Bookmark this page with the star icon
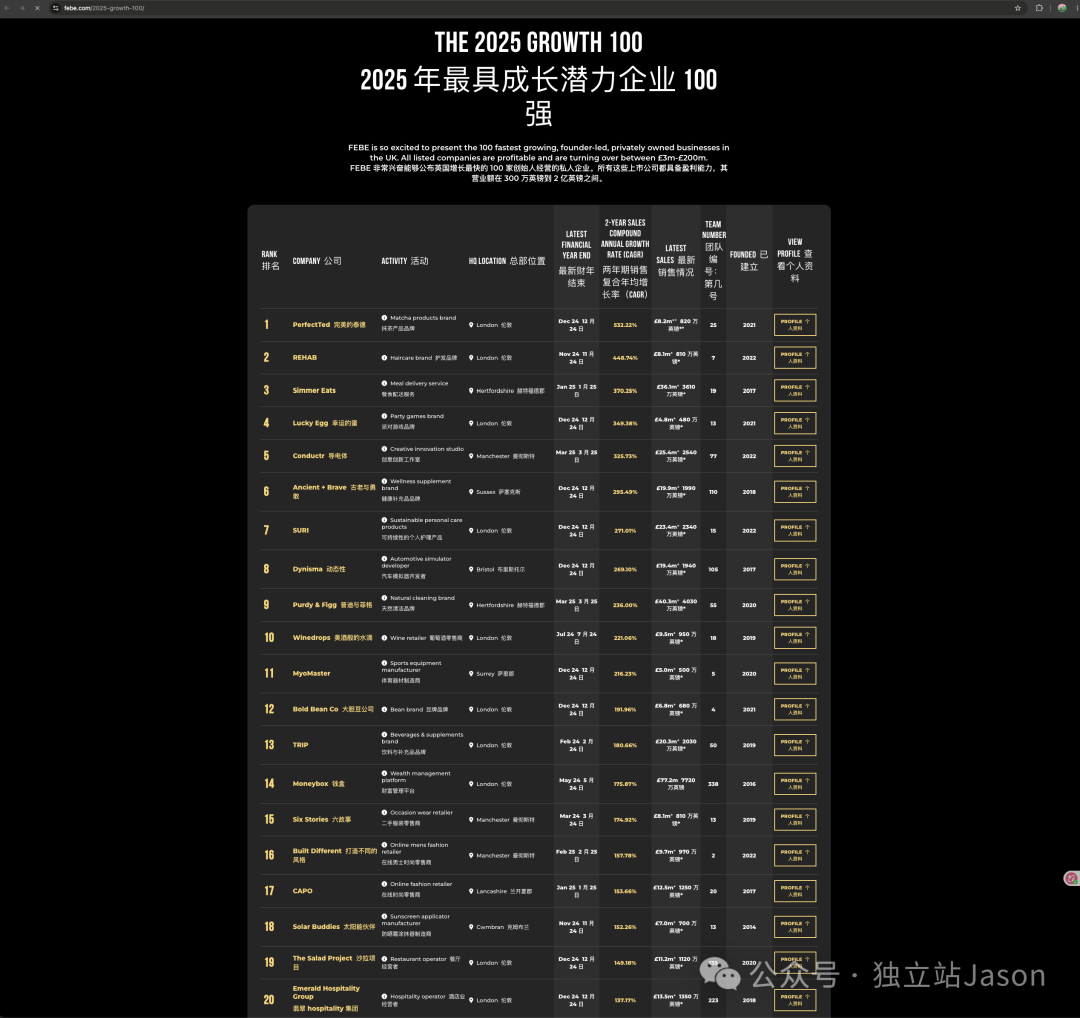The image size is (1080, 1018). [1017, 8]
